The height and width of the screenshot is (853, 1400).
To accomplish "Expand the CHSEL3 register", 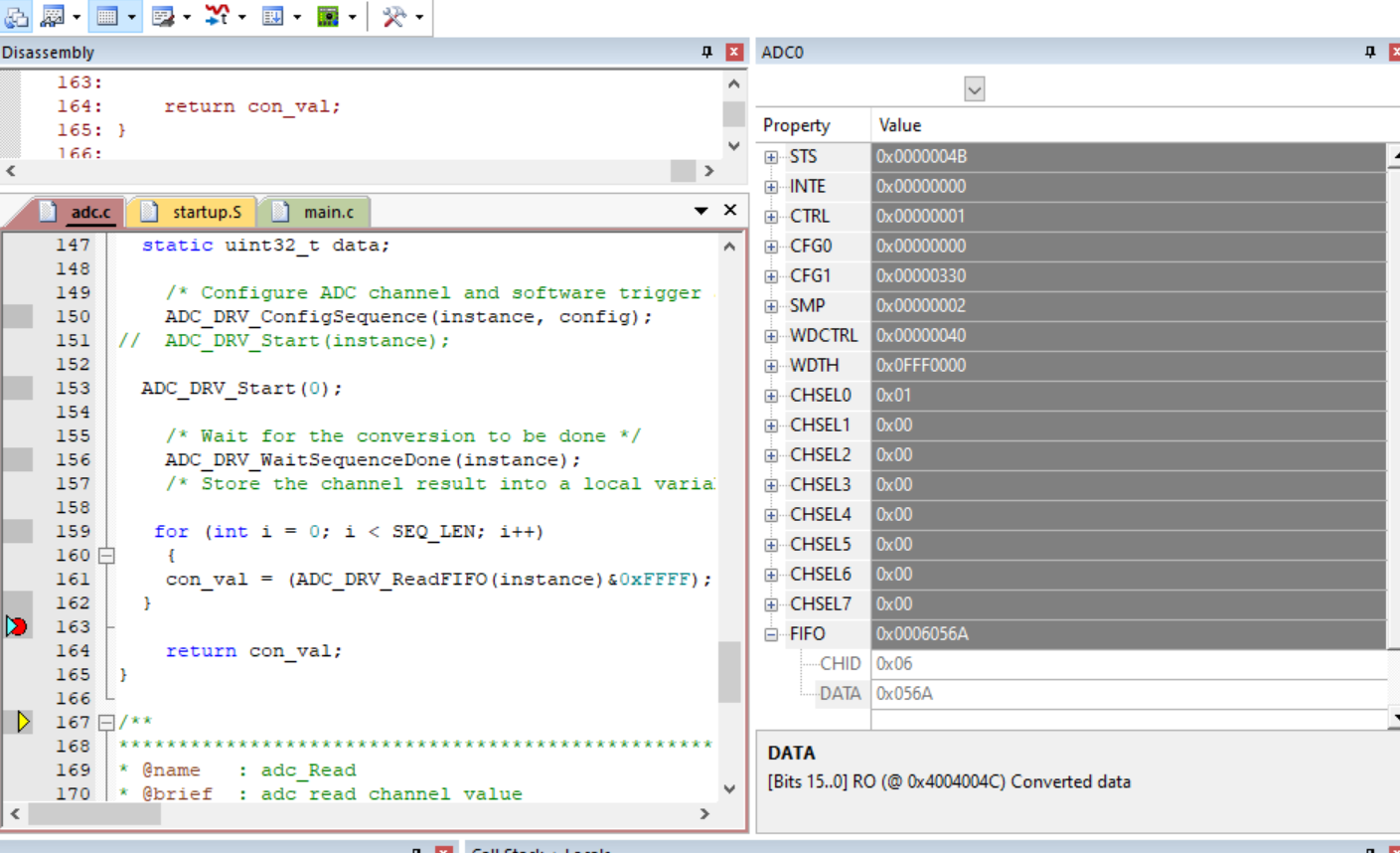I will (771, 485).
